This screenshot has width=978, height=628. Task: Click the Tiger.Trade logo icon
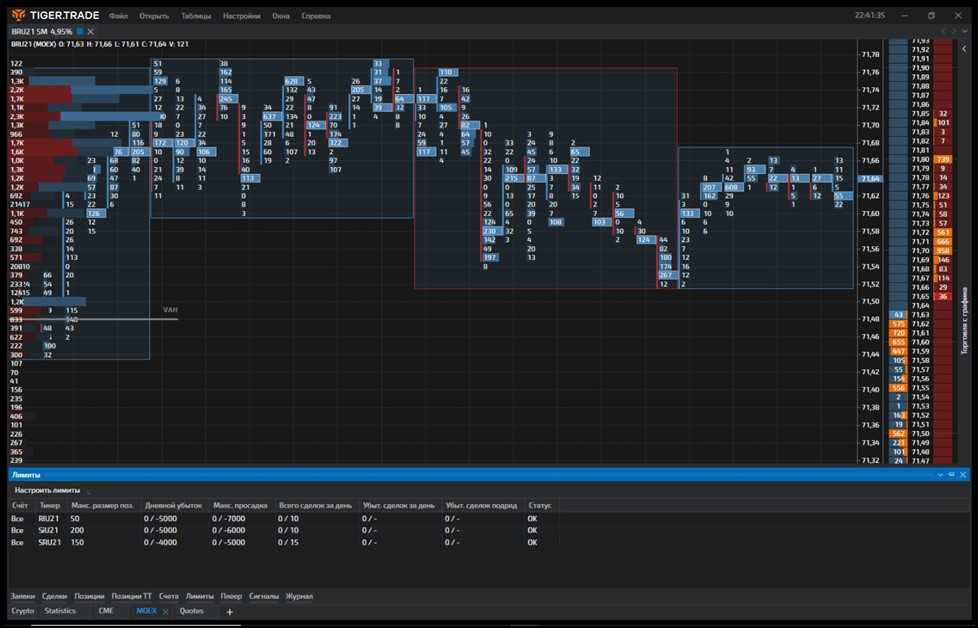[x=20, y=16]
